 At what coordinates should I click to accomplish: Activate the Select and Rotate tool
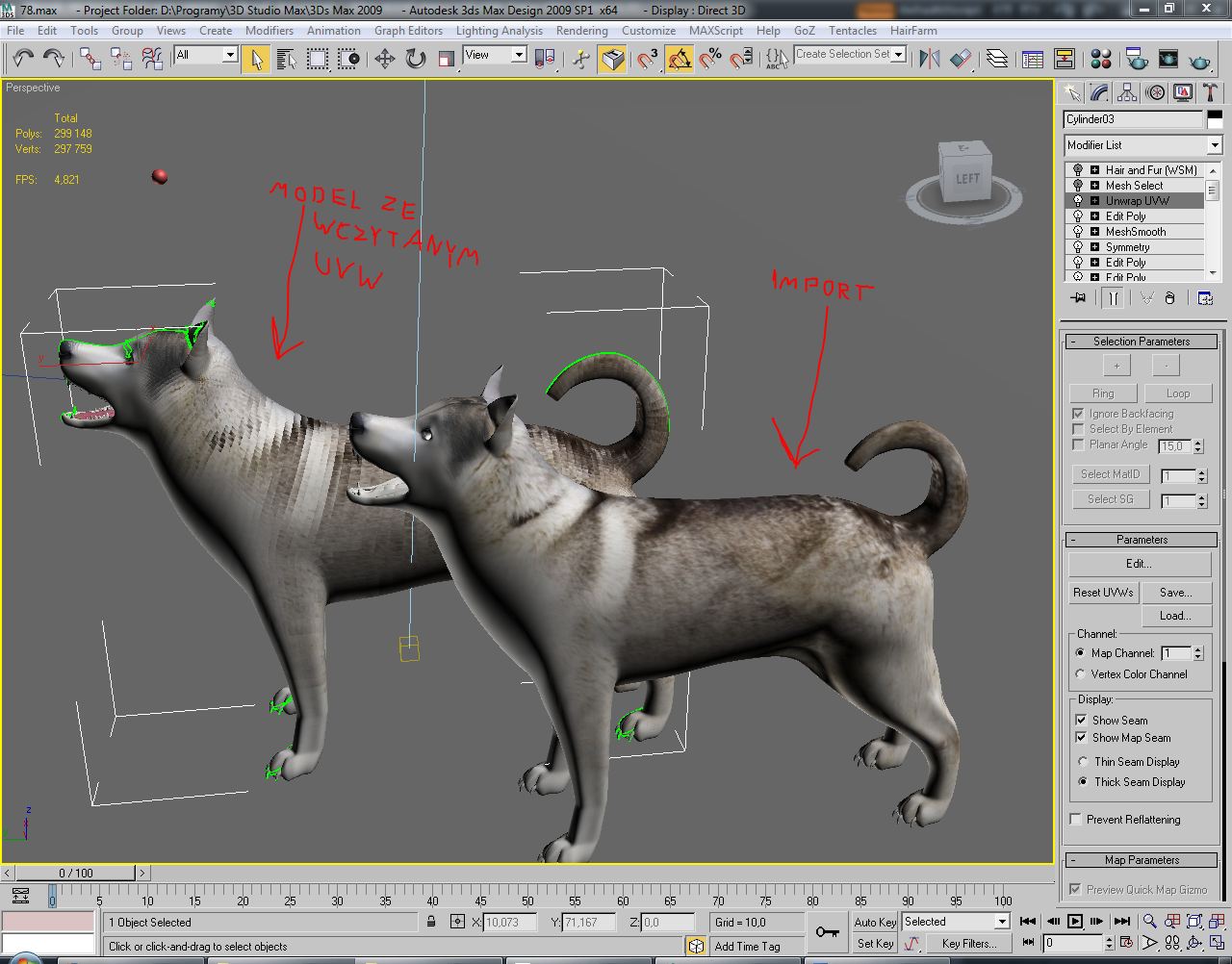[415, 59]
